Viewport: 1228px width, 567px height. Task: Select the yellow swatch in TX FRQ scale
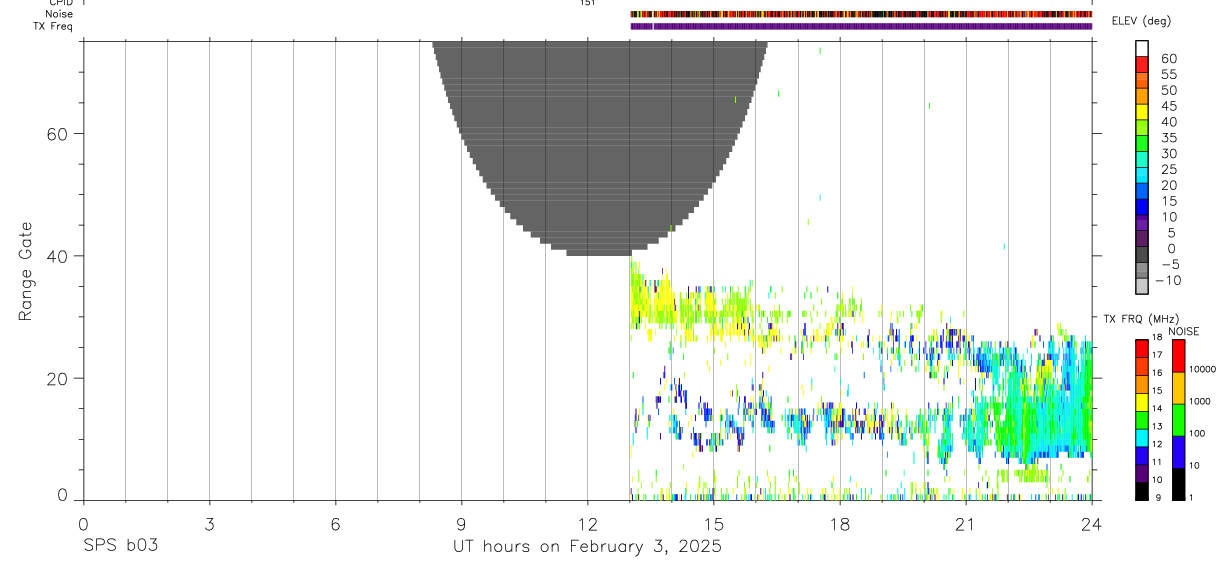tap(1142, 402)
